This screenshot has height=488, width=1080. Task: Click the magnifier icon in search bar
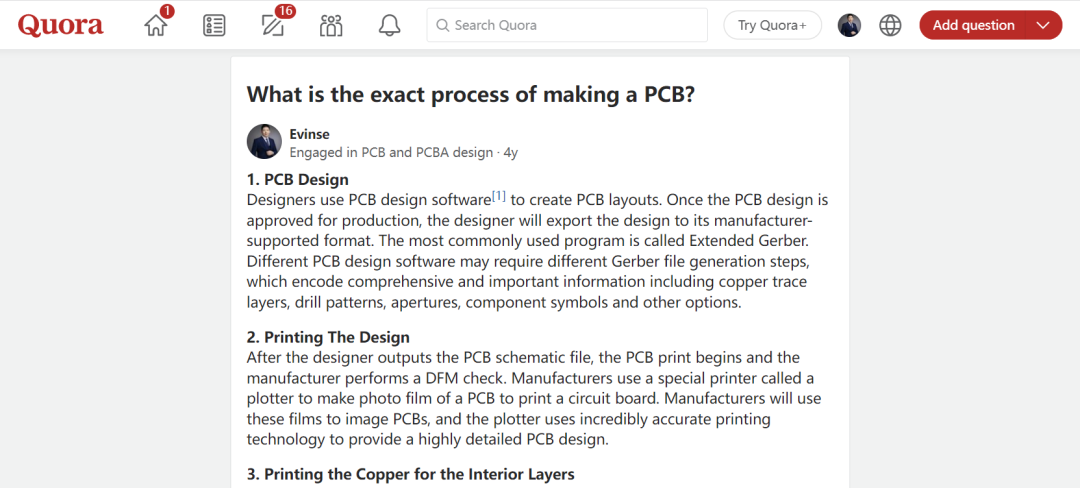click(x=441, y=25)
